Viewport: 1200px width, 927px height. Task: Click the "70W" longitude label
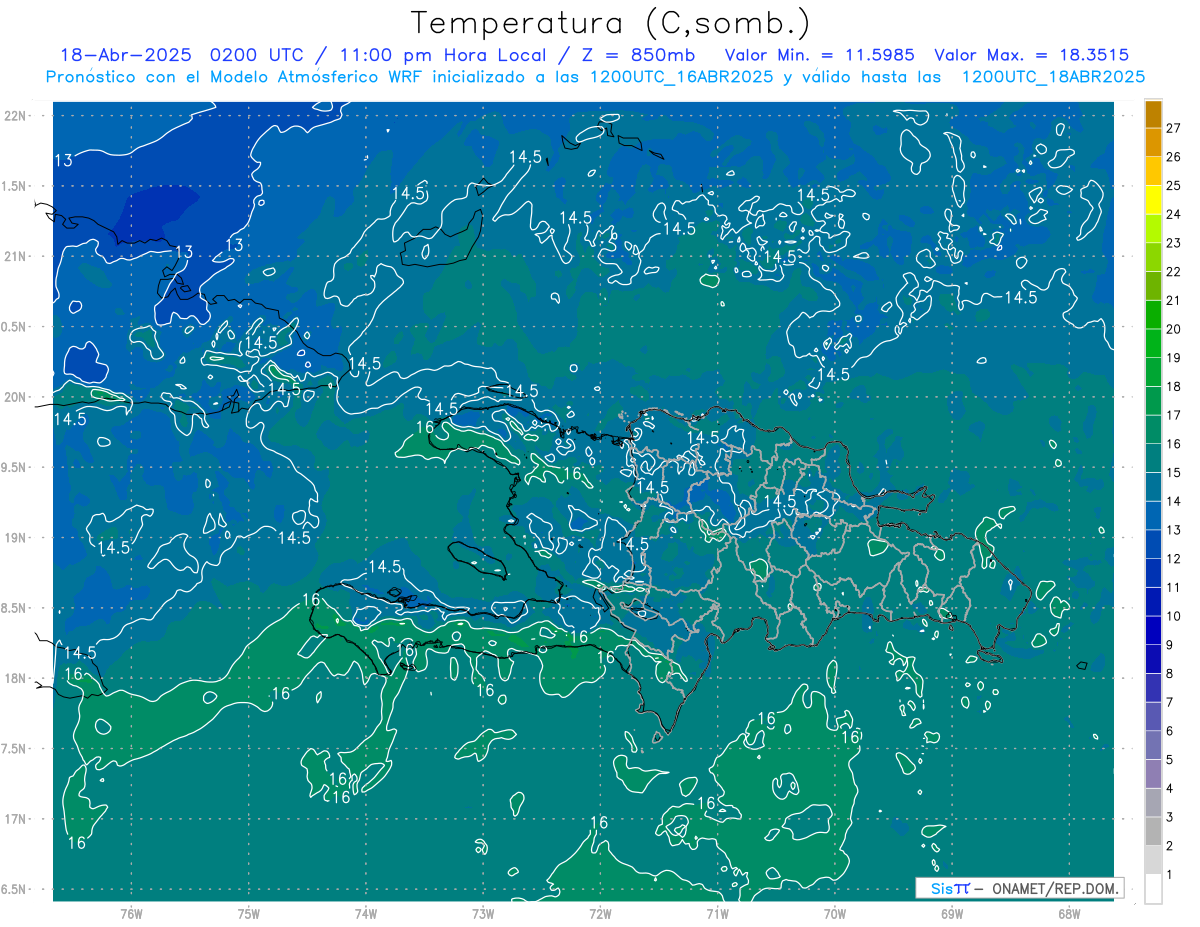[x=834, y=914]
